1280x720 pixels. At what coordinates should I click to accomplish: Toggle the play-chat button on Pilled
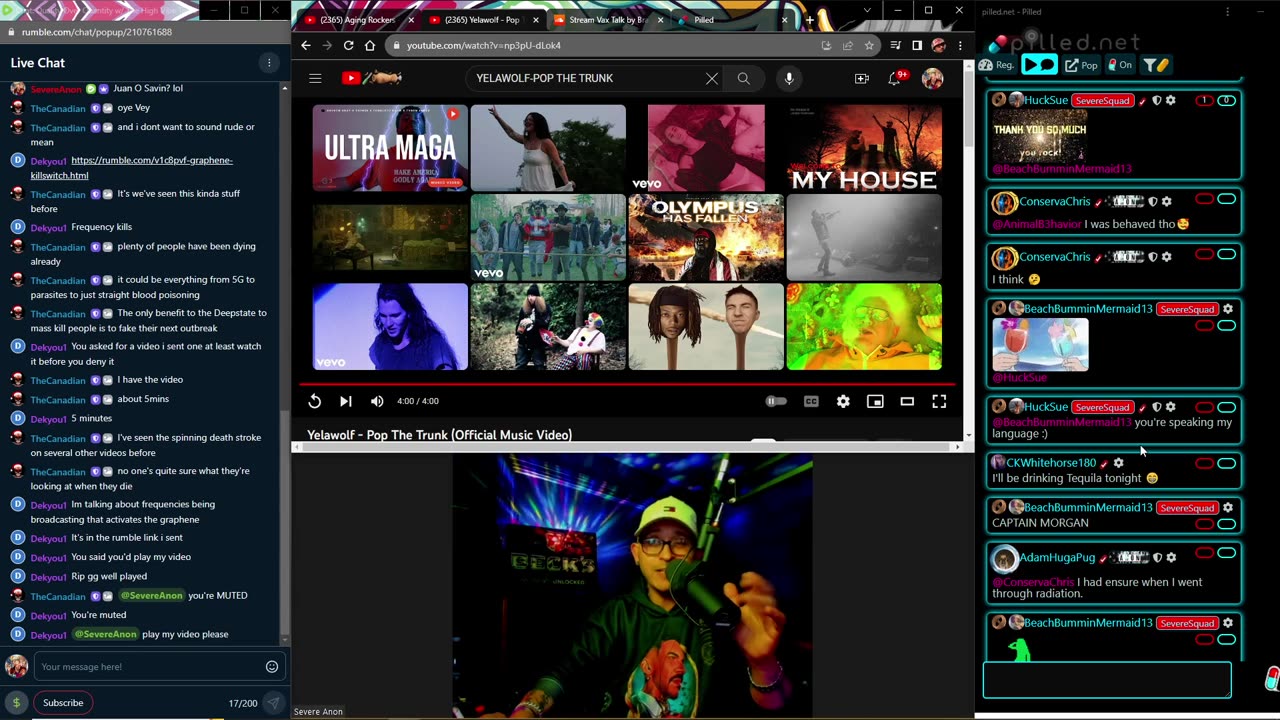(x=1039, y=65)
